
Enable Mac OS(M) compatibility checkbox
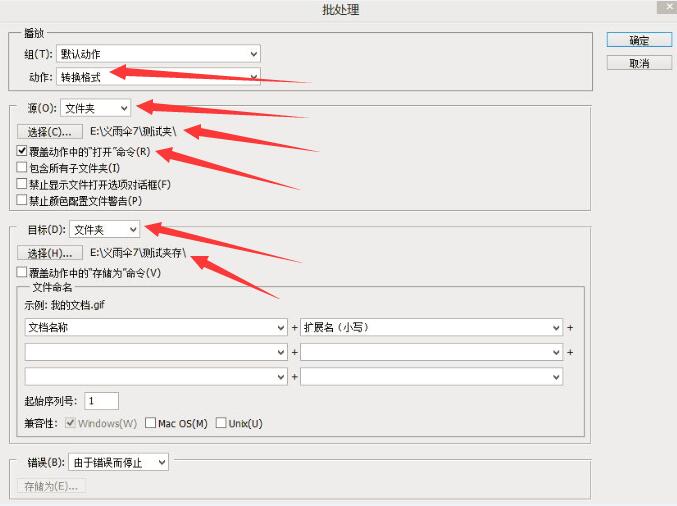pos(150,423)
